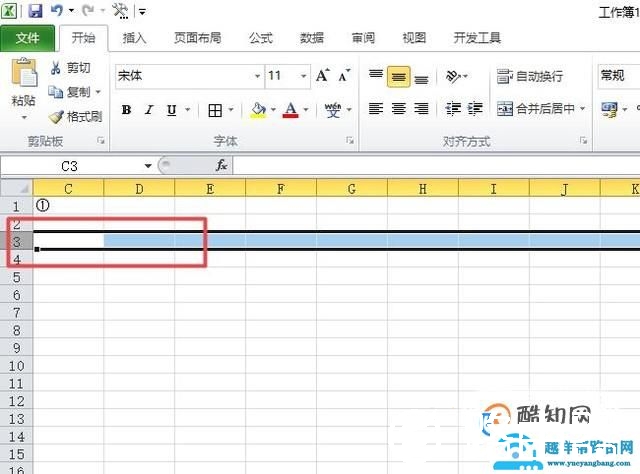Click the phonetic guide wén icon

coord(333,110)
